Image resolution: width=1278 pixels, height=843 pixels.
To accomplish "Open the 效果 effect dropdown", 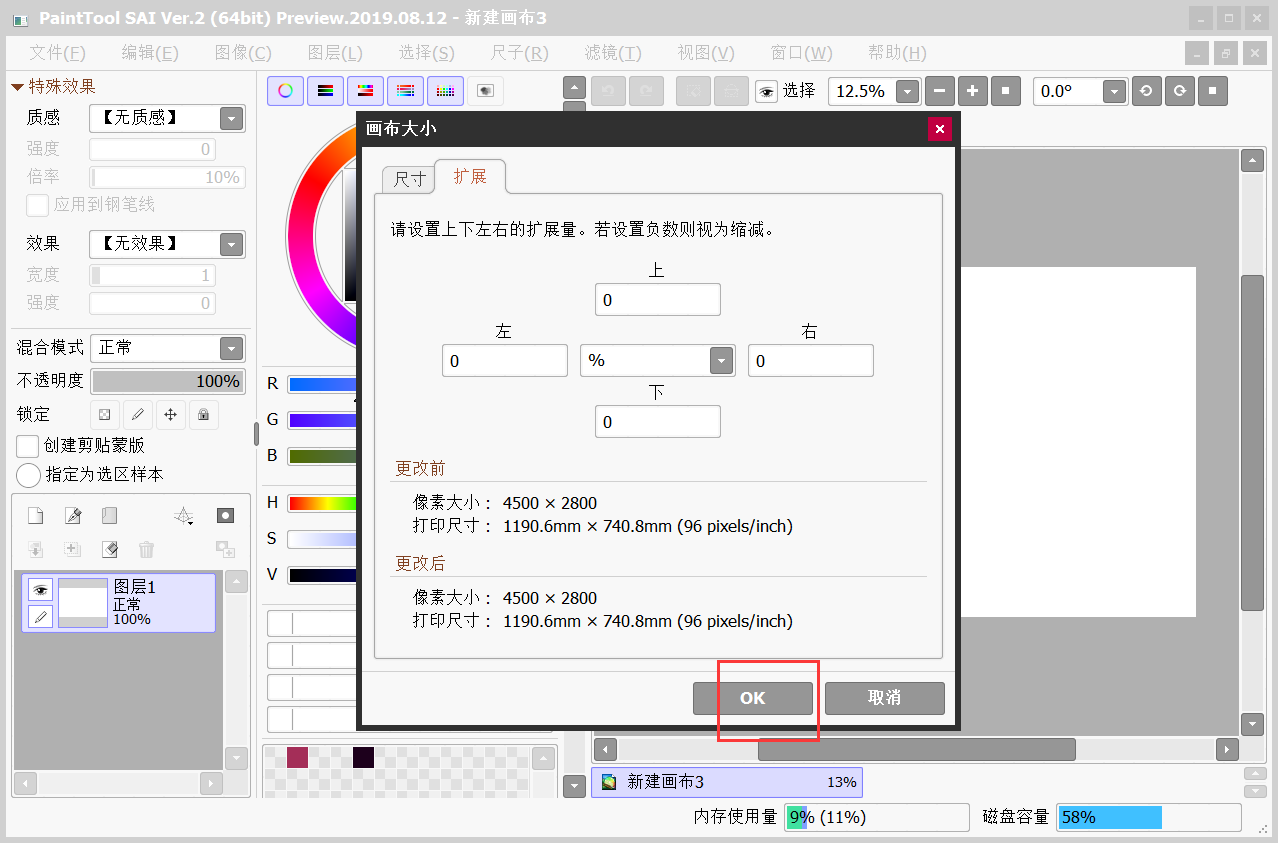I will pos(231,244).
